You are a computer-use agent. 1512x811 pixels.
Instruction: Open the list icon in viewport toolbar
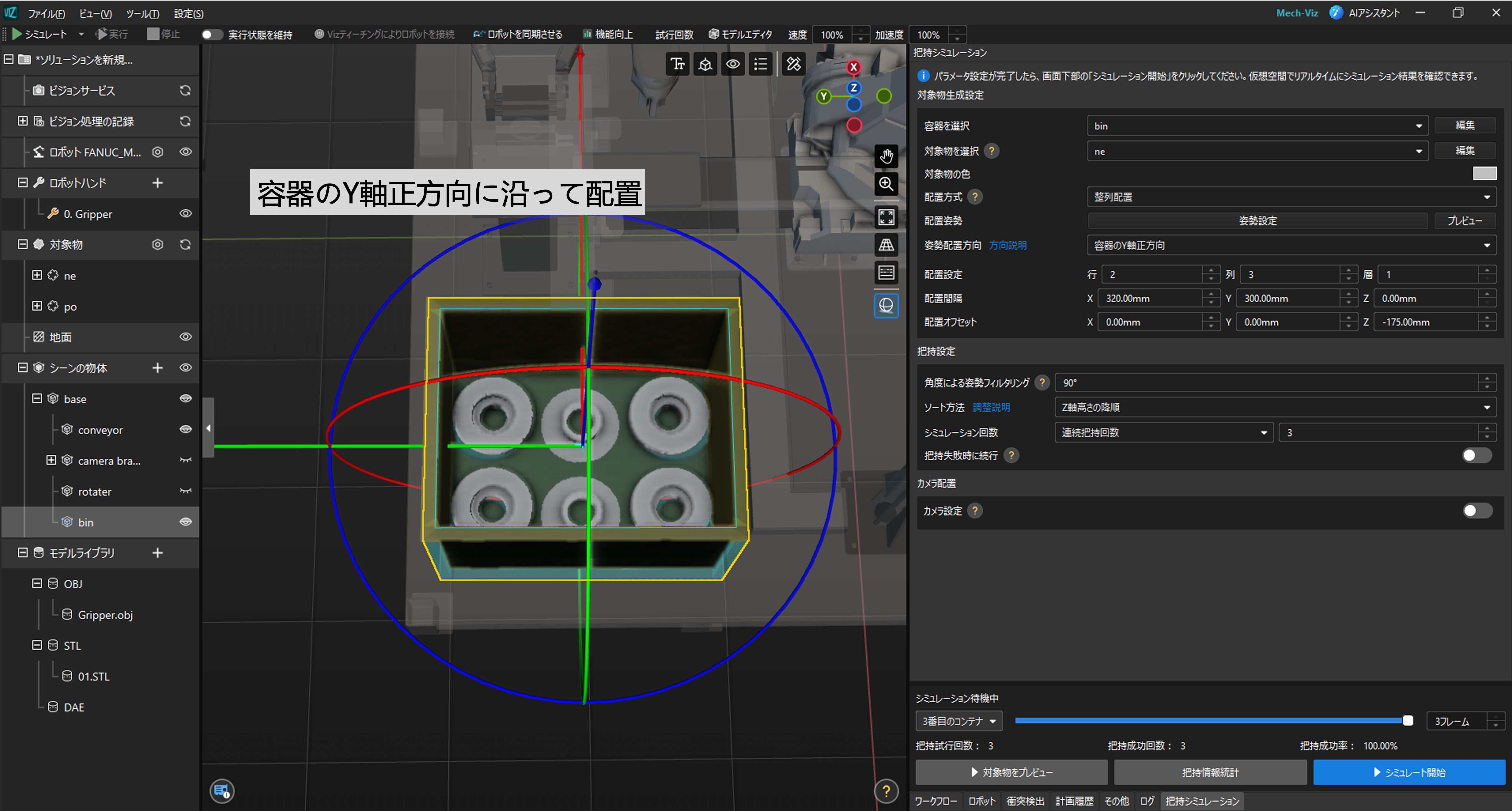(x=761, y=64)
